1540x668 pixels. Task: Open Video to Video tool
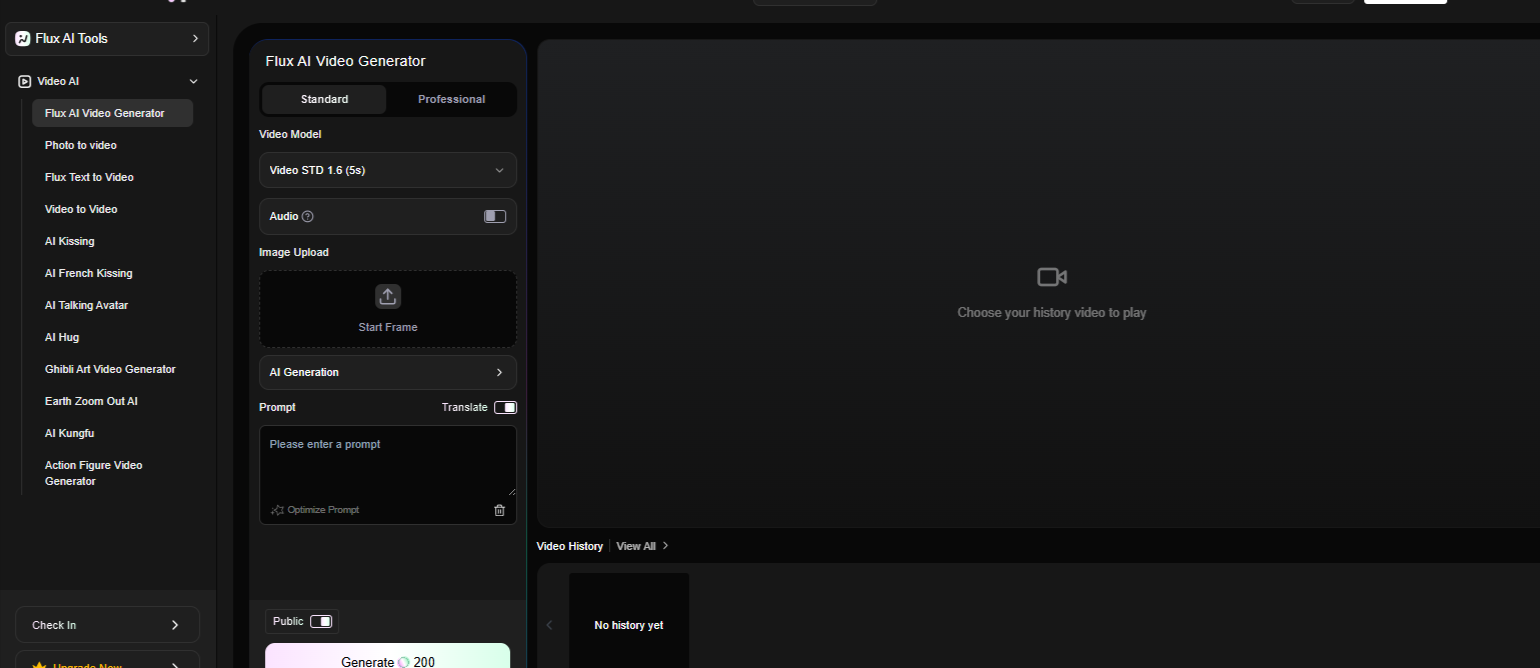point(81,209)
